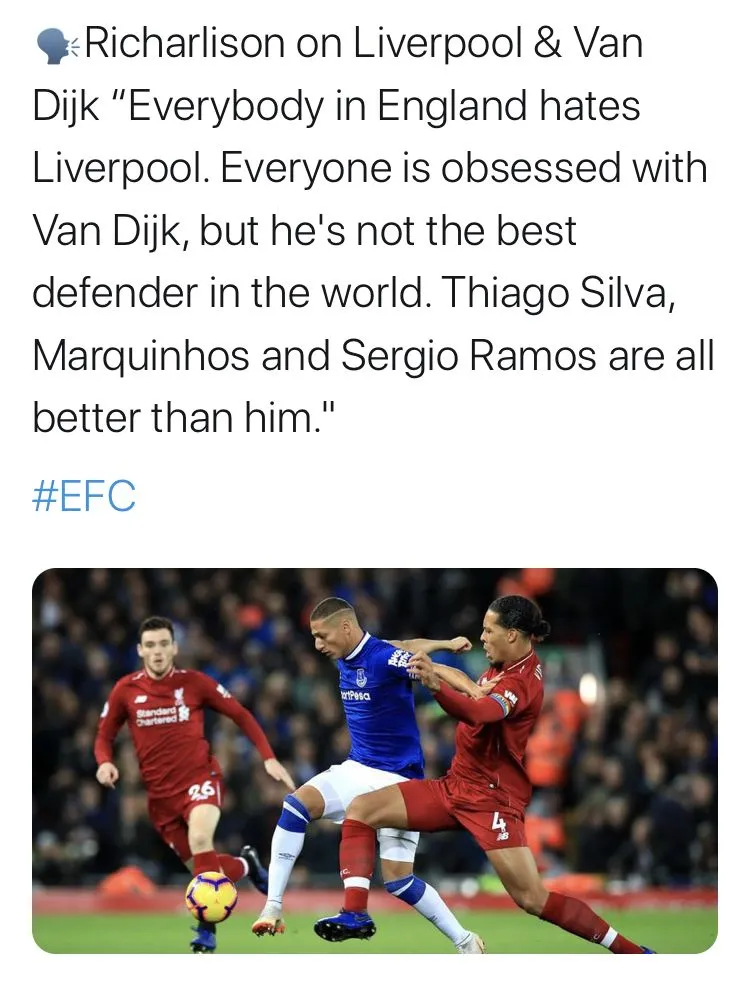Open the #EFC hashtag
This screenshot has height=986, width=750.
pos(84,496)
